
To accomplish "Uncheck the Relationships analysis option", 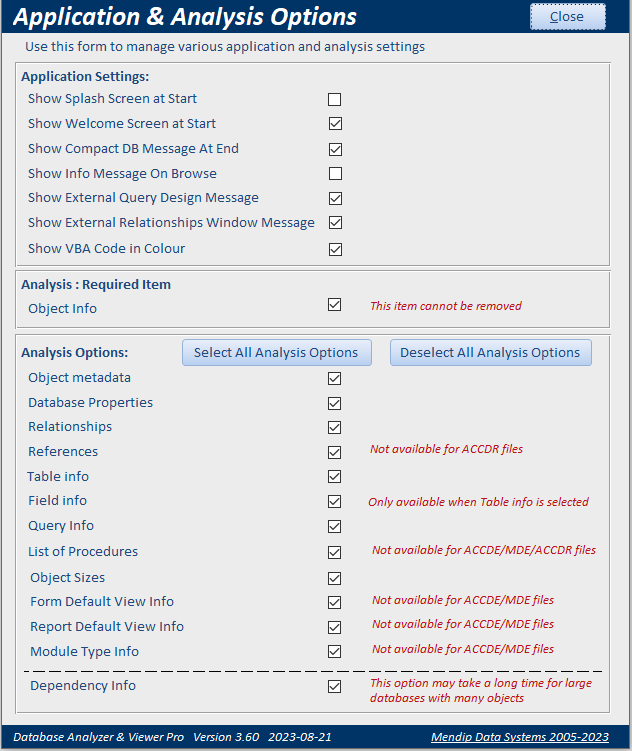I will pyautogui.click(x=334, y=427).
